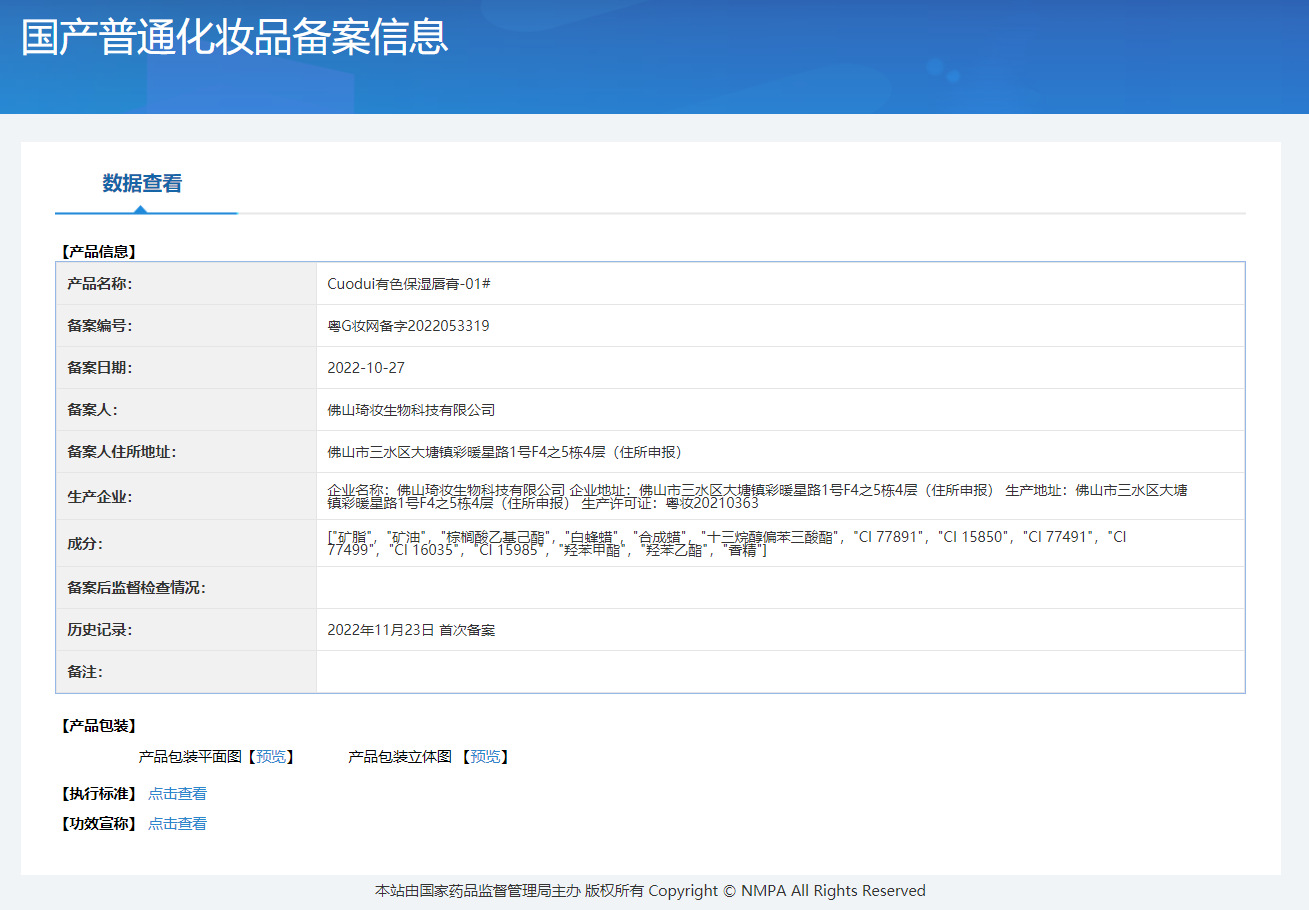Open the 数据查看 tab
Image resolution: width=1309 pixels, height=910 pixels.
pyautogui.click(x=142, y=184)
